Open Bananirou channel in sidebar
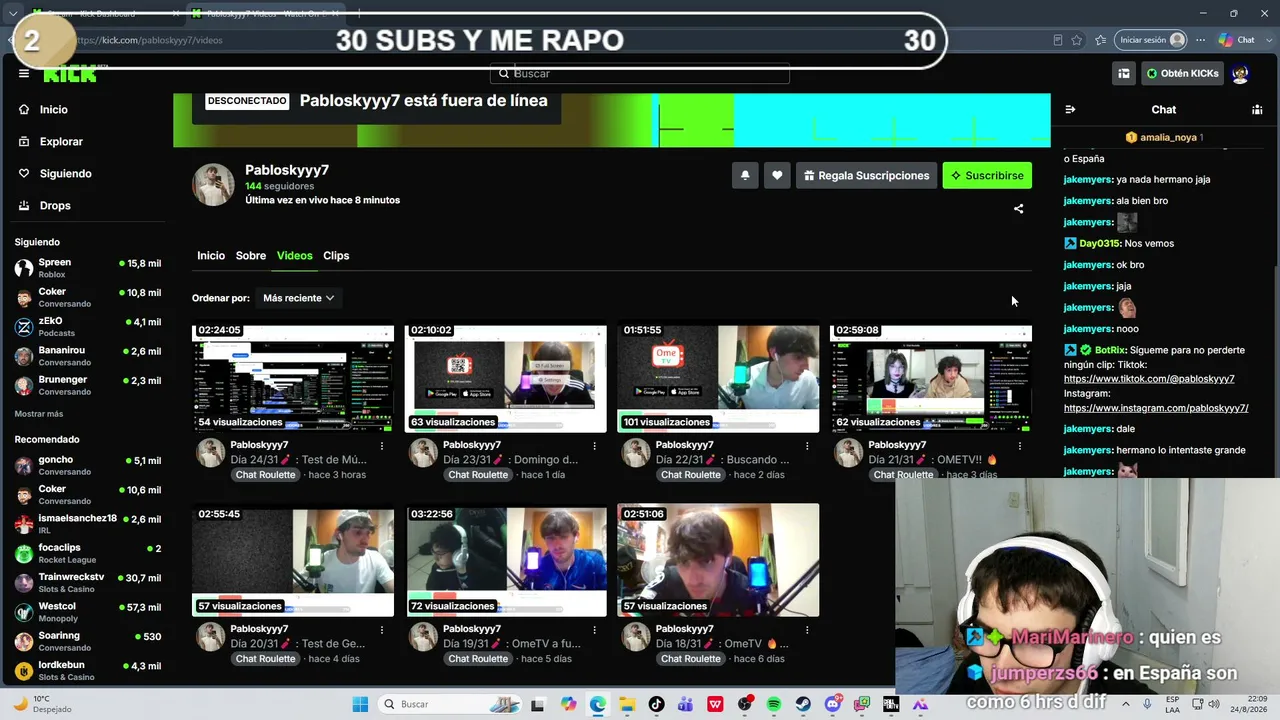 [88, 356]
